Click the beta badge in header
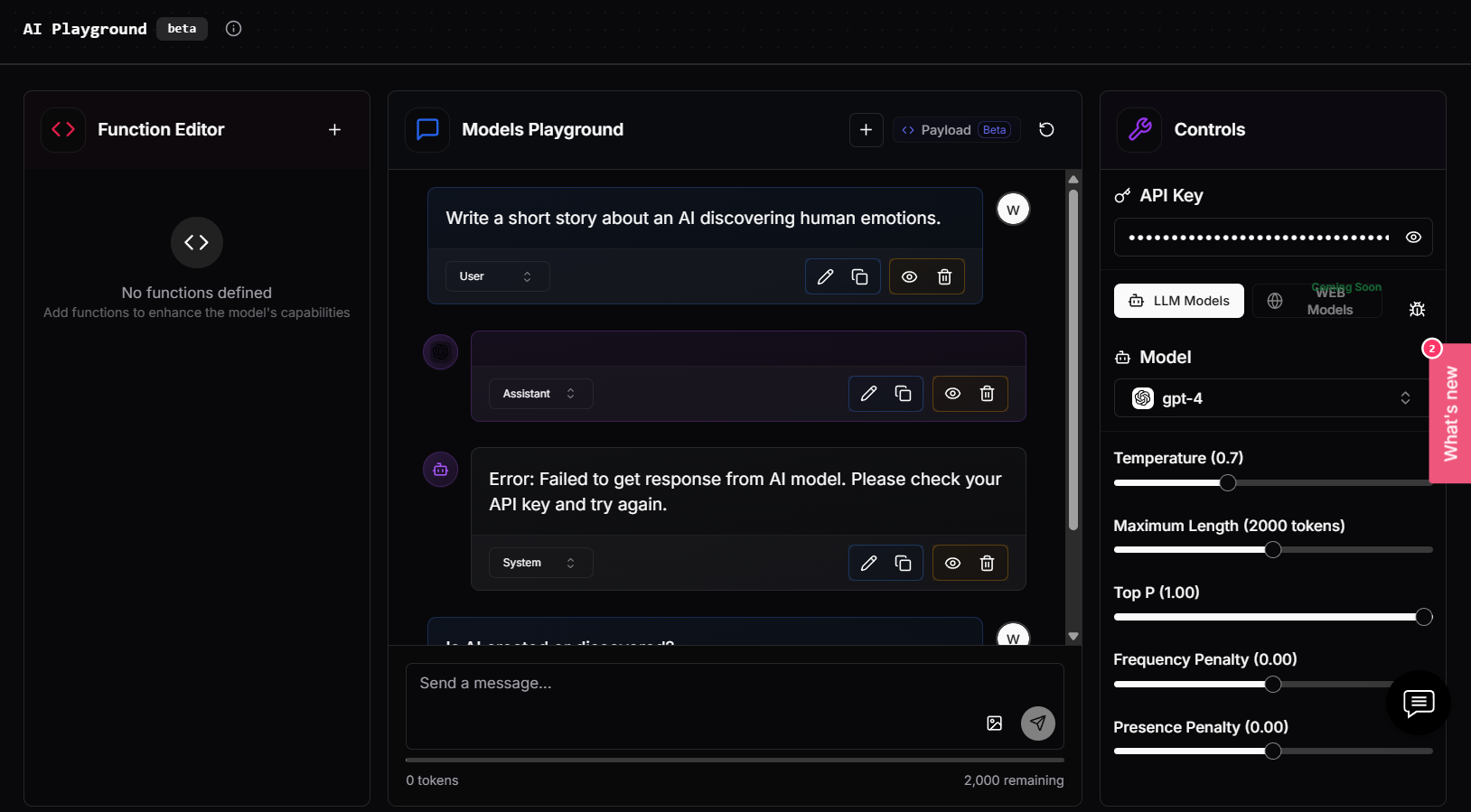Screen dimensions: 1471x812 pos(182,29)
